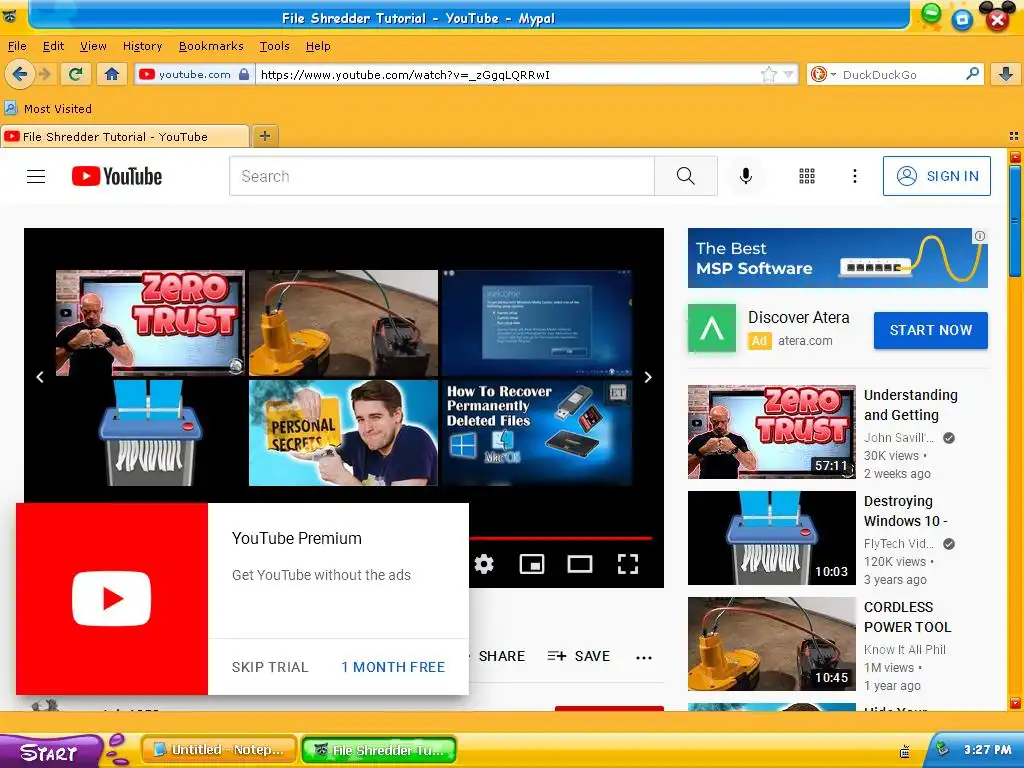Open the YouTube hamburger guide menu
The image size is (1024, 768).
(x=36, y=176)
